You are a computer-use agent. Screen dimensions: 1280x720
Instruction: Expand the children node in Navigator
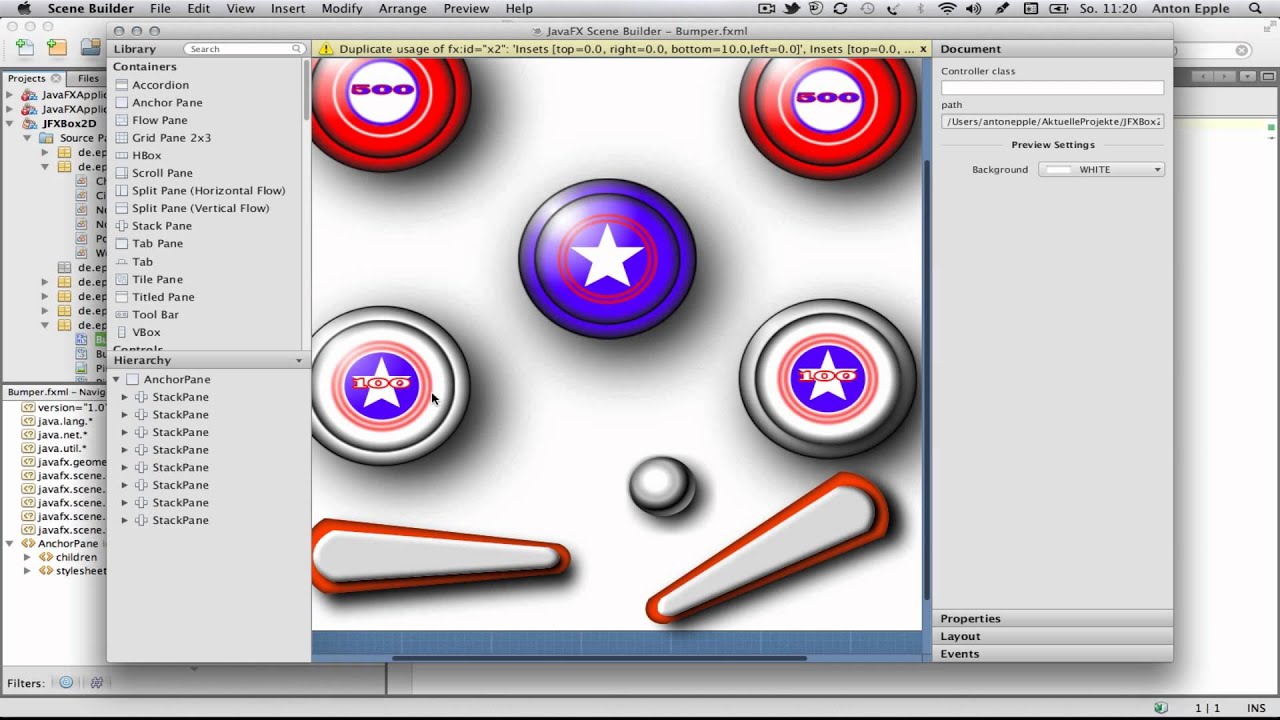tap(27, 558)
